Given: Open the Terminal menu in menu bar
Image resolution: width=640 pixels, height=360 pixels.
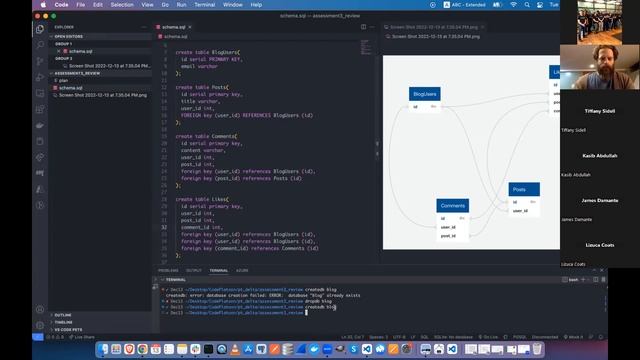Looking at the screenshot, I should (204, 5).
